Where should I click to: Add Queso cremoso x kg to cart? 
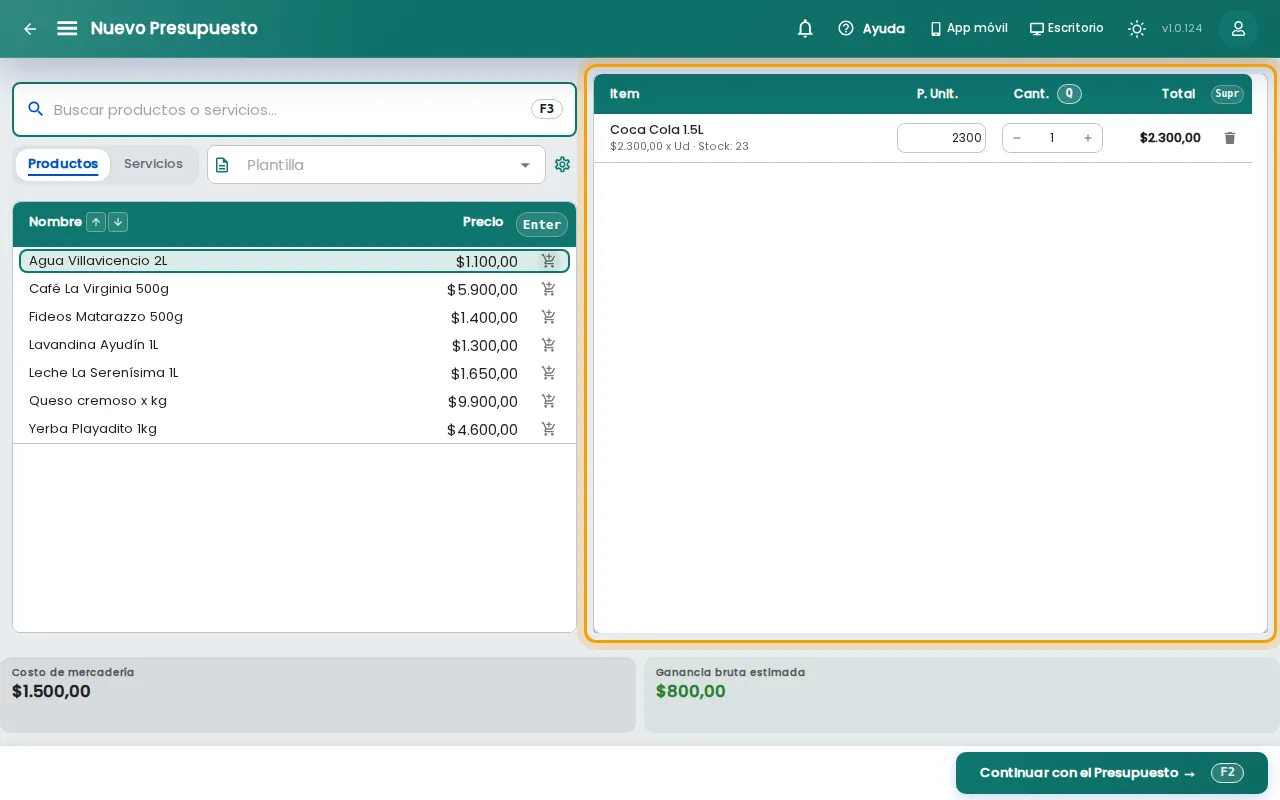coord(548,401)
